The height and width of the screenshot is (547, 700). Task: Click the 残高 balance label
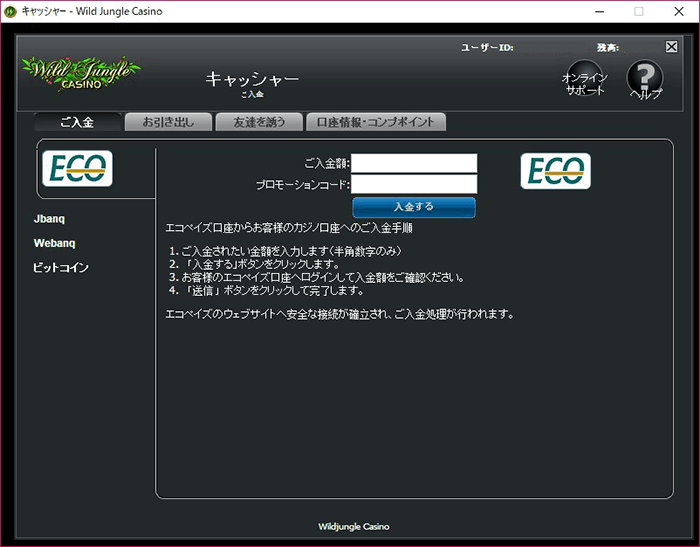[608, 47]
